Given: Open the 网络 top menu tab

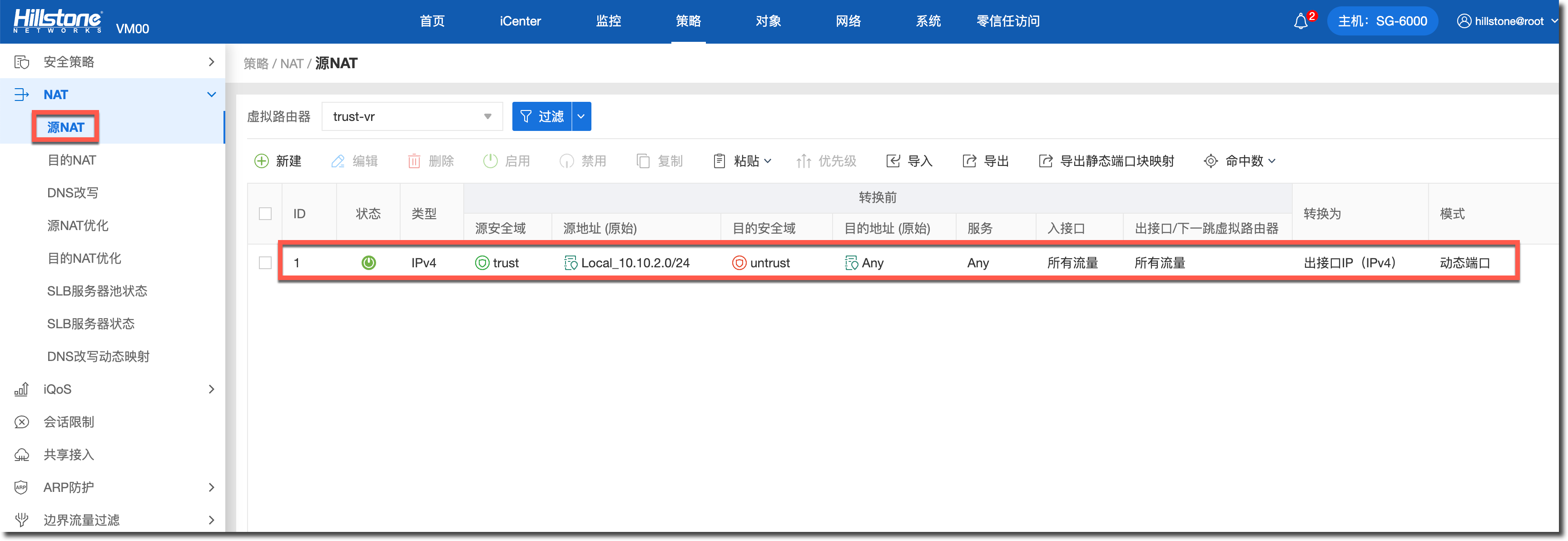Looking at the screenshot, I should [848, 21].
